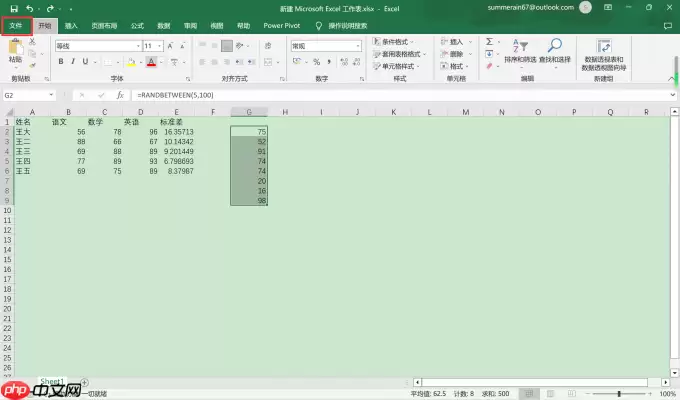This screenshot has width=680, height=400.
Task: Click the orientation text angle icon
Action: coord(240,46)
